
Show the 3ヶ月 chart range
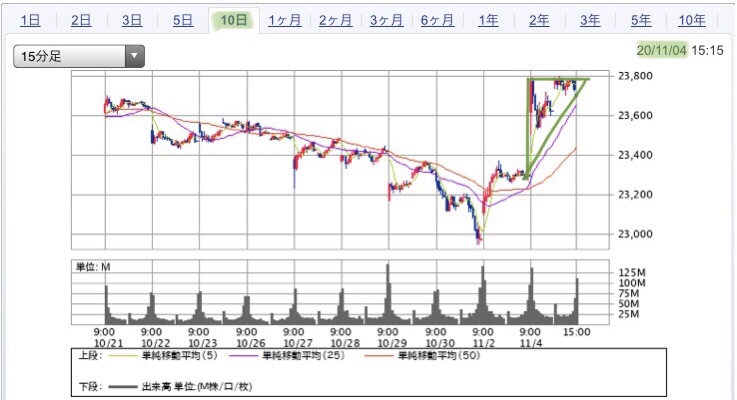click(x=386, y=20)
